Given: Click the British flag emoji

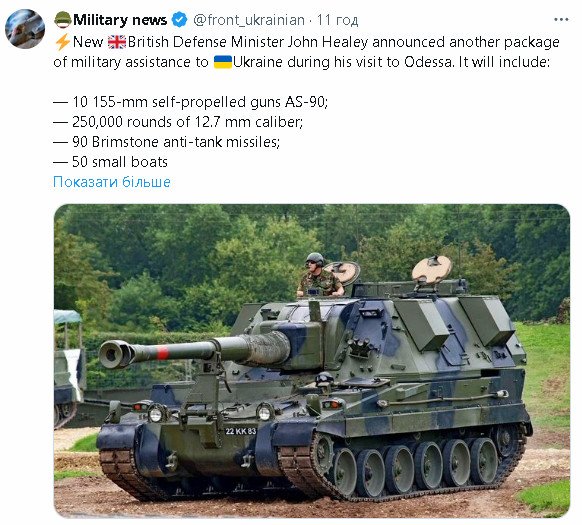Looking at the screenshot, I should click(117, 42).
